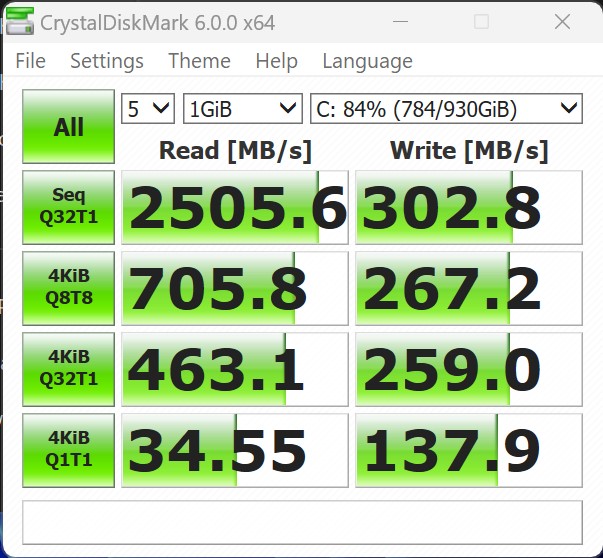Click the Read [MB/s] column header
This screenshot has height=558, width=603.
[x=235, y=151]
